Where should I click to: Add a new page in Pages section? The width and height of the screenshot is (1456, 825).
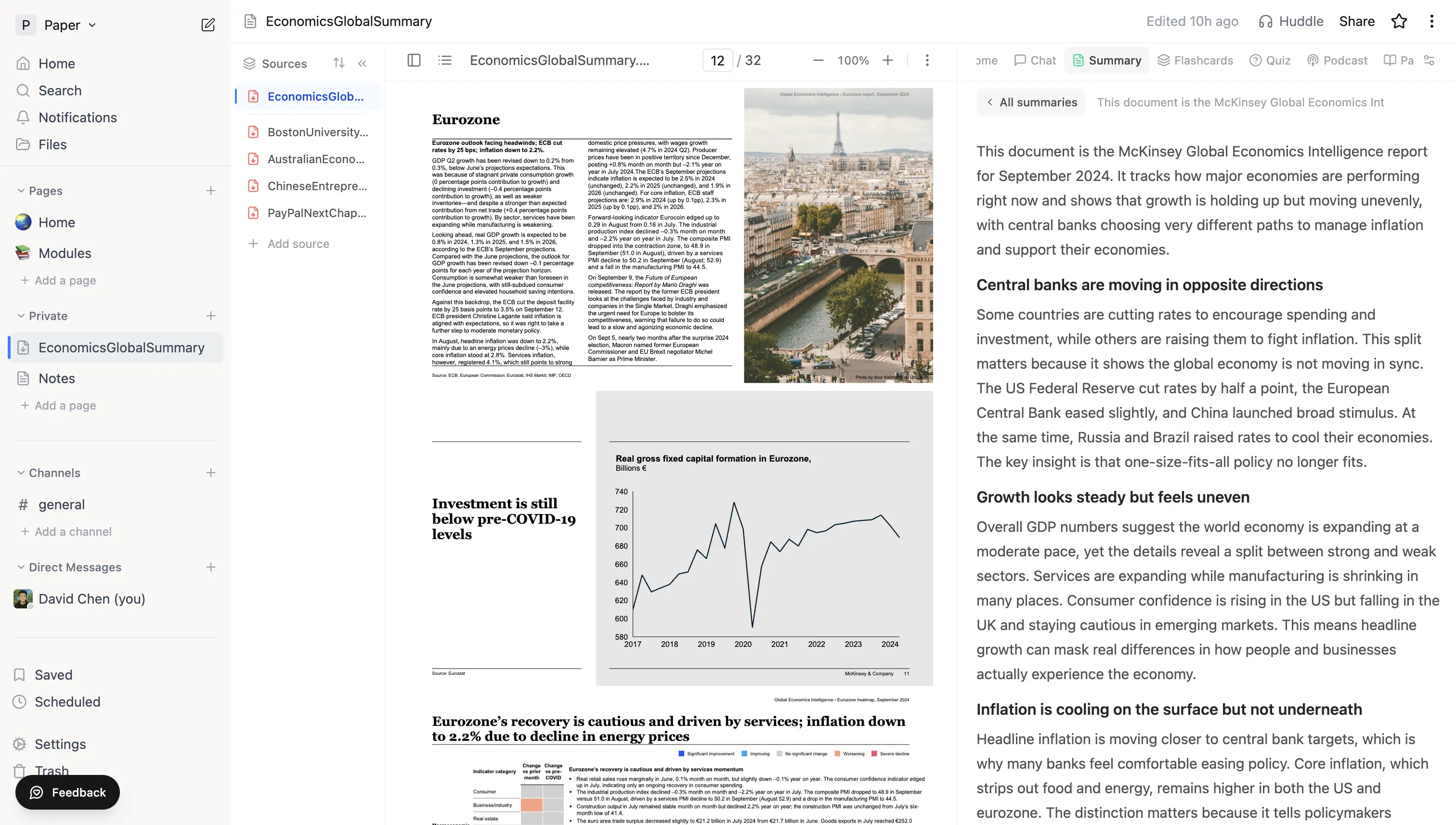click(211, 191)
